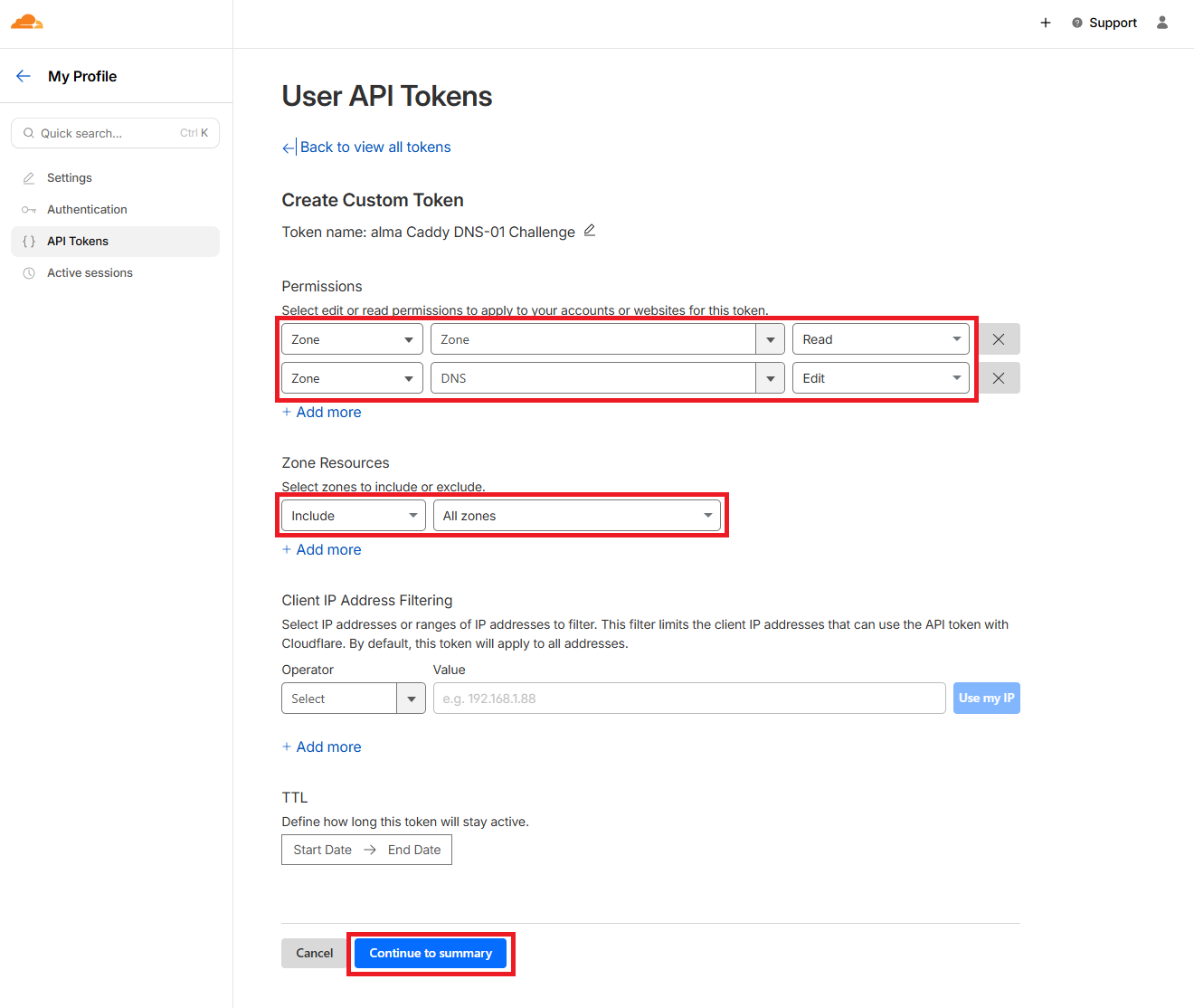This screenshot has height=1008, width=1194.
Task: Click the back arrow beside My Profile
Action: tap(24, 76)
